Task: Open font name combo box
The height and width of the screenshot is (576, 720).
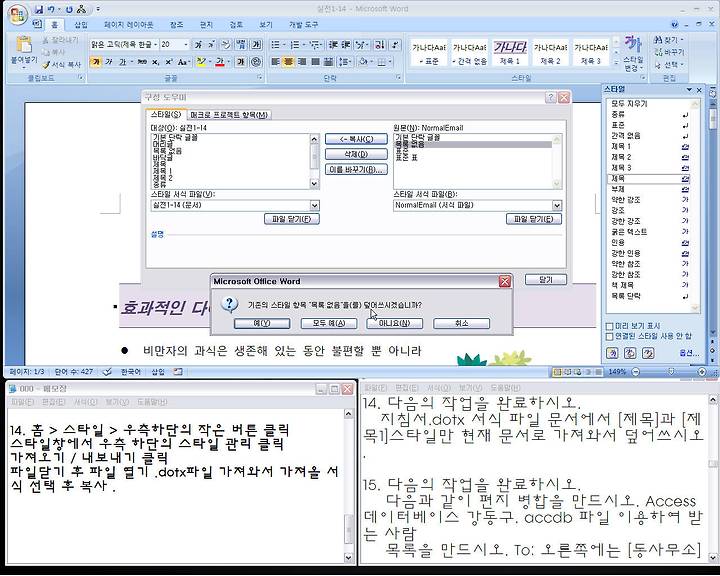Action: click(x=124, y=45)
